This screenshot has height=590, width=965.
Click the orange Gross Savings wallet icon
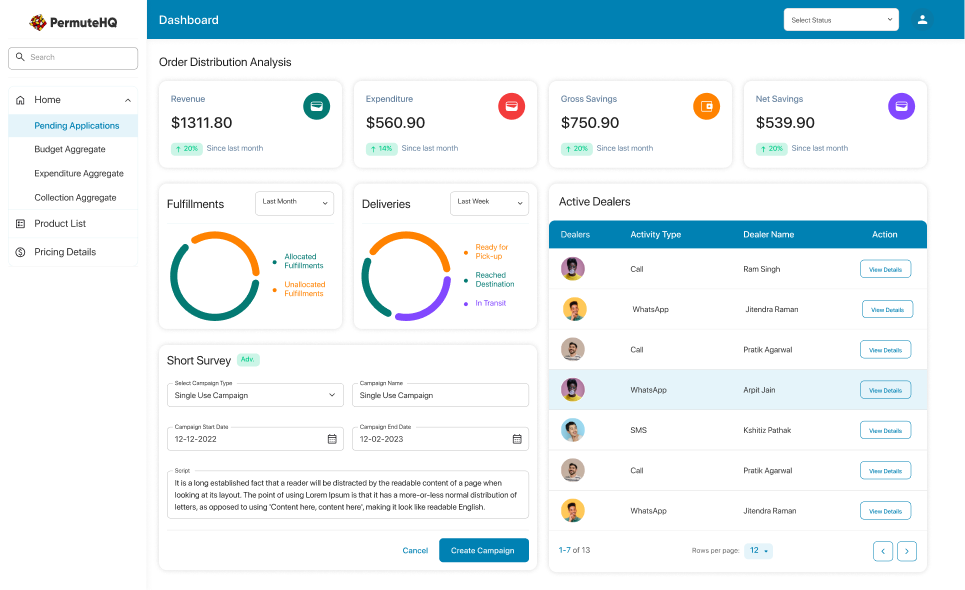[x=707, y=106]
